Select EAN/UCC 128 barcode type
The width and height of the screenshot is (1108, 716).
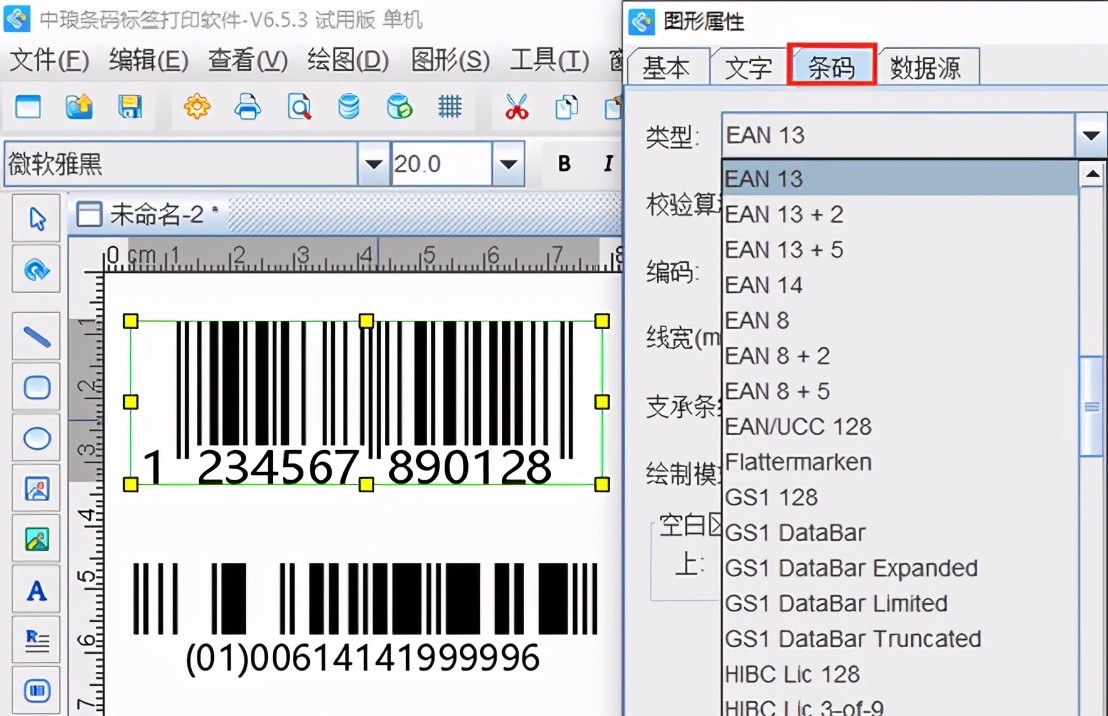798,427
